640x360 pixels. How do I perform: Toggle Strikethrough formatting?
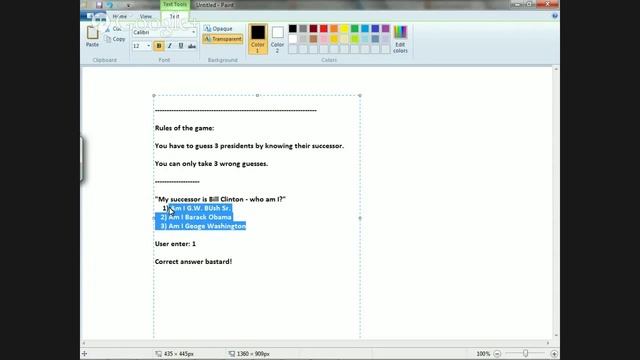click(x=192, y=46)
